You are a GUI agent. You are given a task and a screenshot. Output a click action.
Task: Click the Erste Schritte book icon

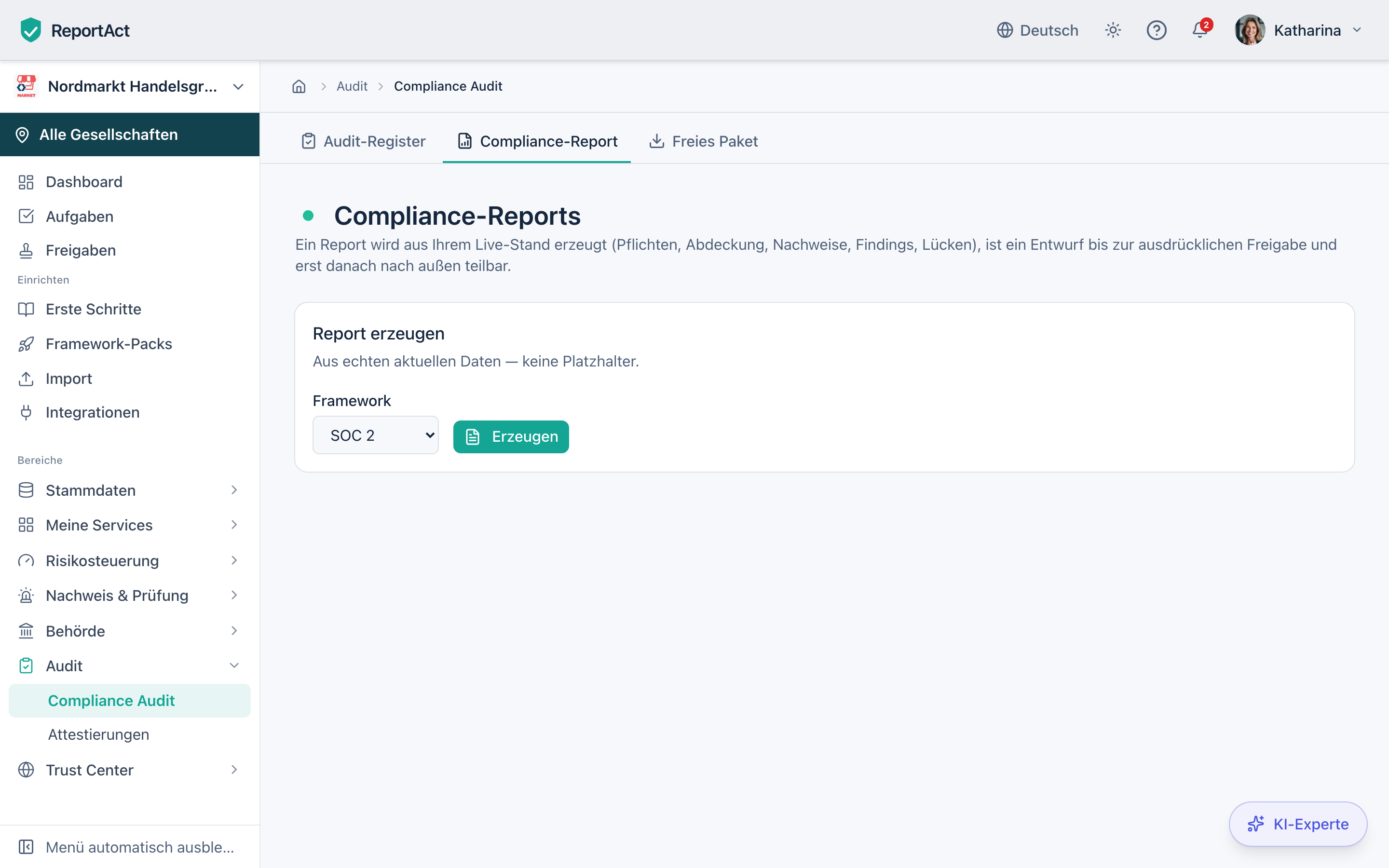pyautogui.click(x=26, y=309)
